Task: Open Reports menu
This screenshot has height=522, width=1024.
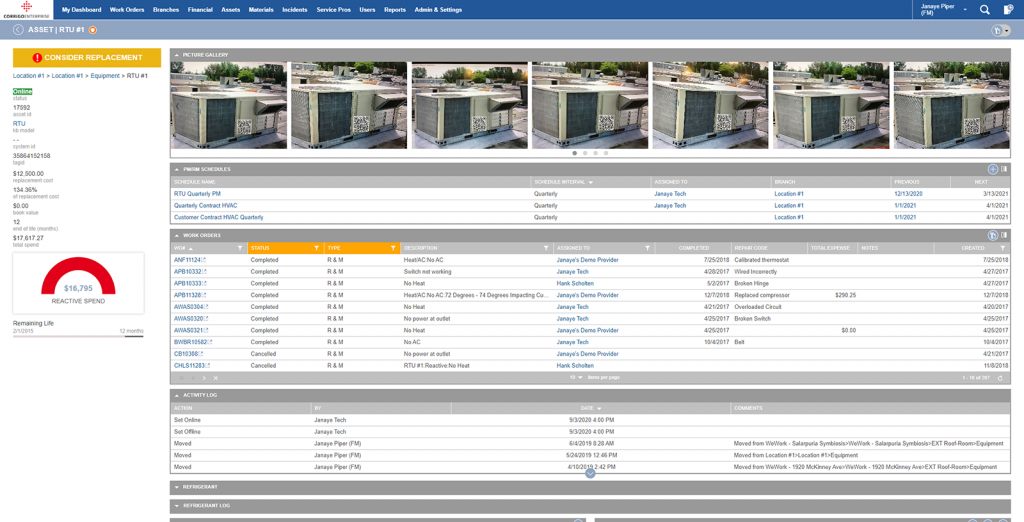Action: point(394,10)
